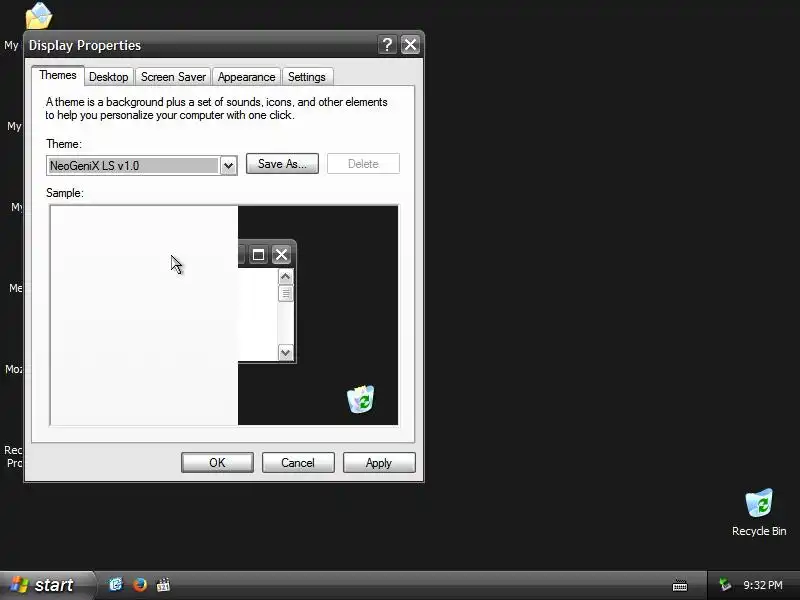Click the Themes tab

point(58,75)
